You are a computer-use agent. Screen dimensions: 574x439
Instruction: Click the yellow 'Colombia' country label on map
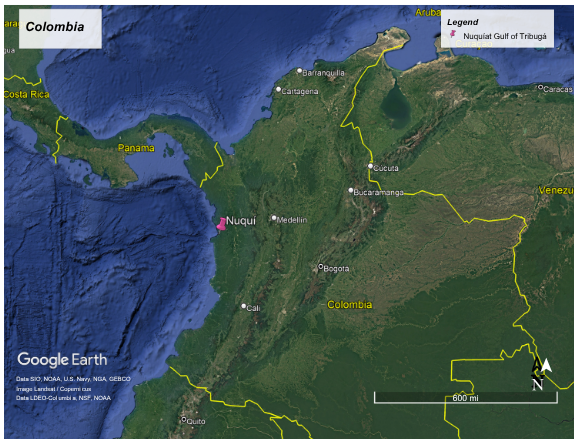point(350,305)
